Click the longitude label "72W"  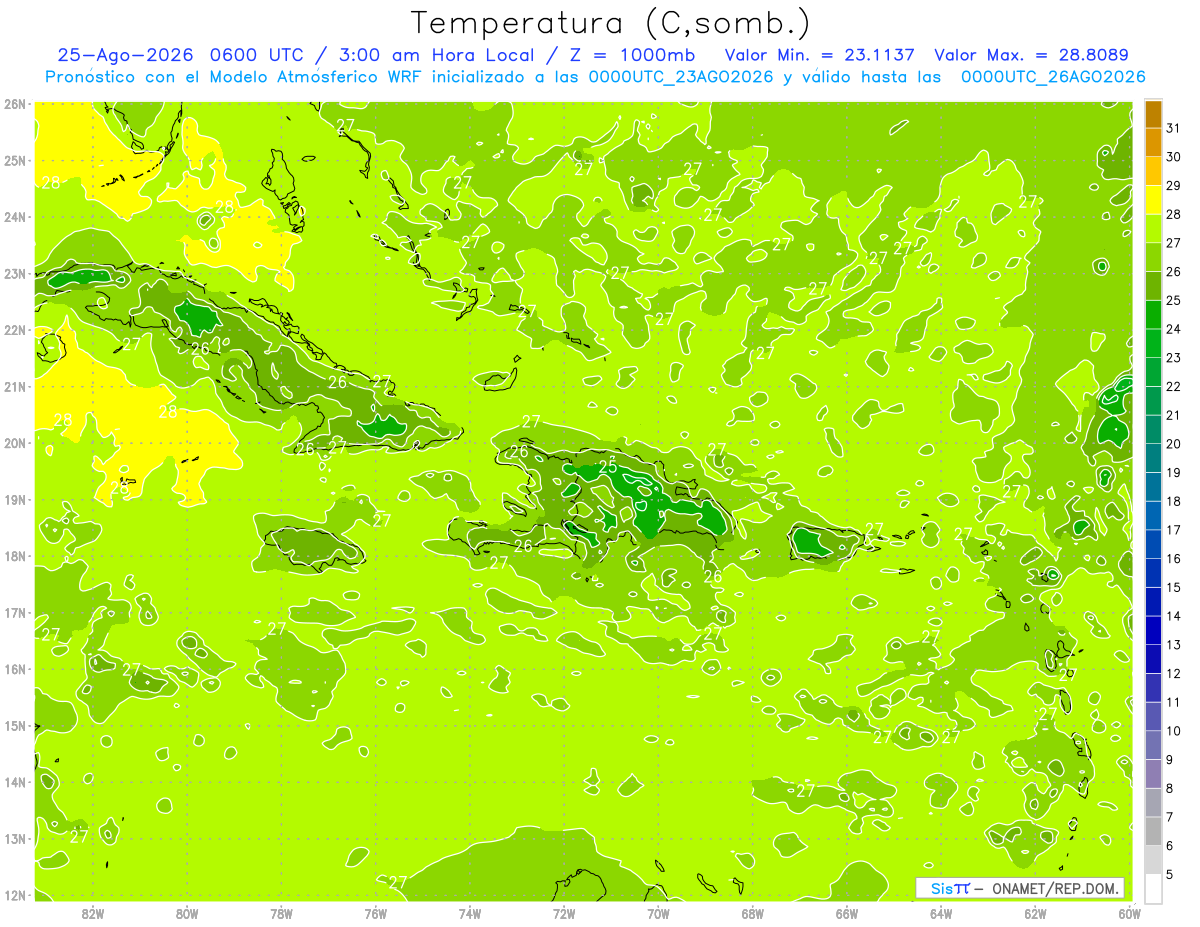pyautogui.click(x=564, y=912)
